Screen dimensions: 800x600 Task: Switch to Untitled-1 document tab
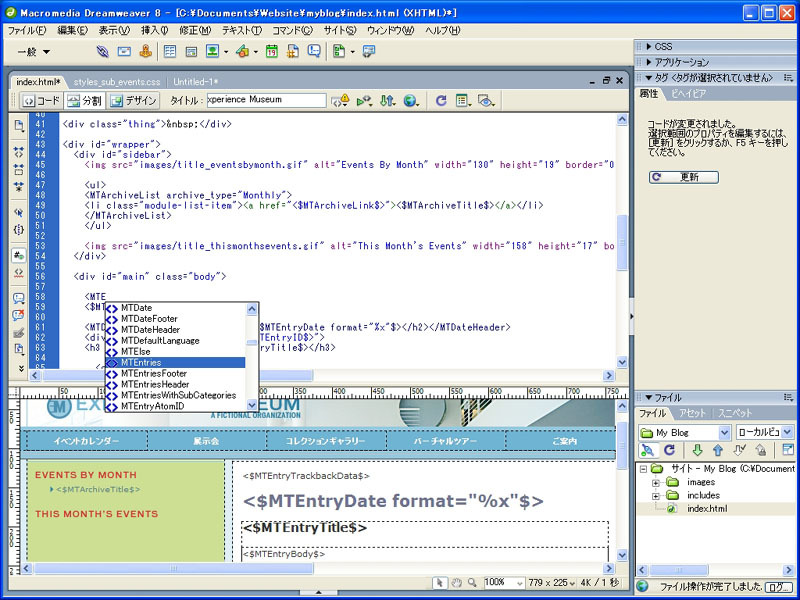[195, 82]
